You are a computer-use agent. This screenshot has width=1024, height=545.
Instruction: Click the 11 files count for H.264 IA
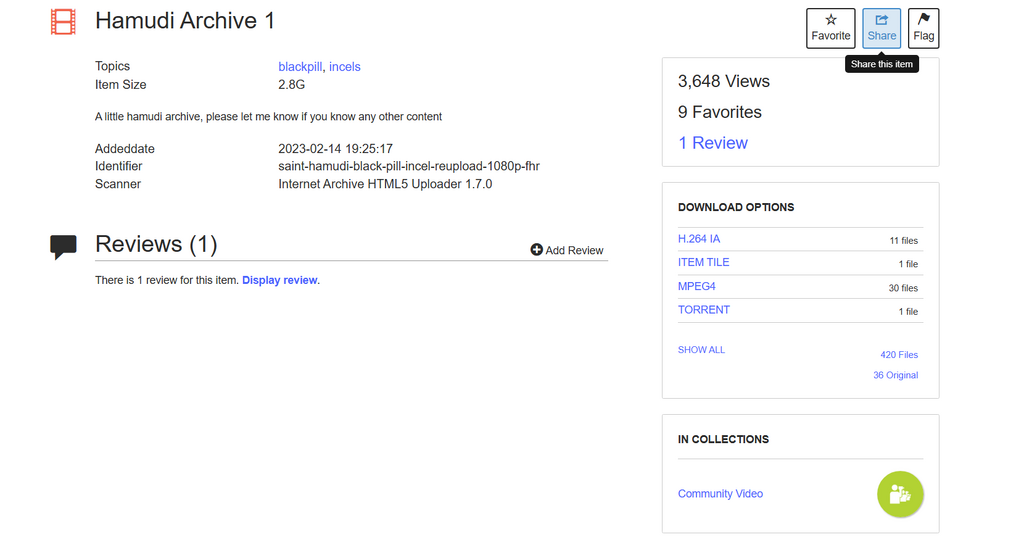903,241
